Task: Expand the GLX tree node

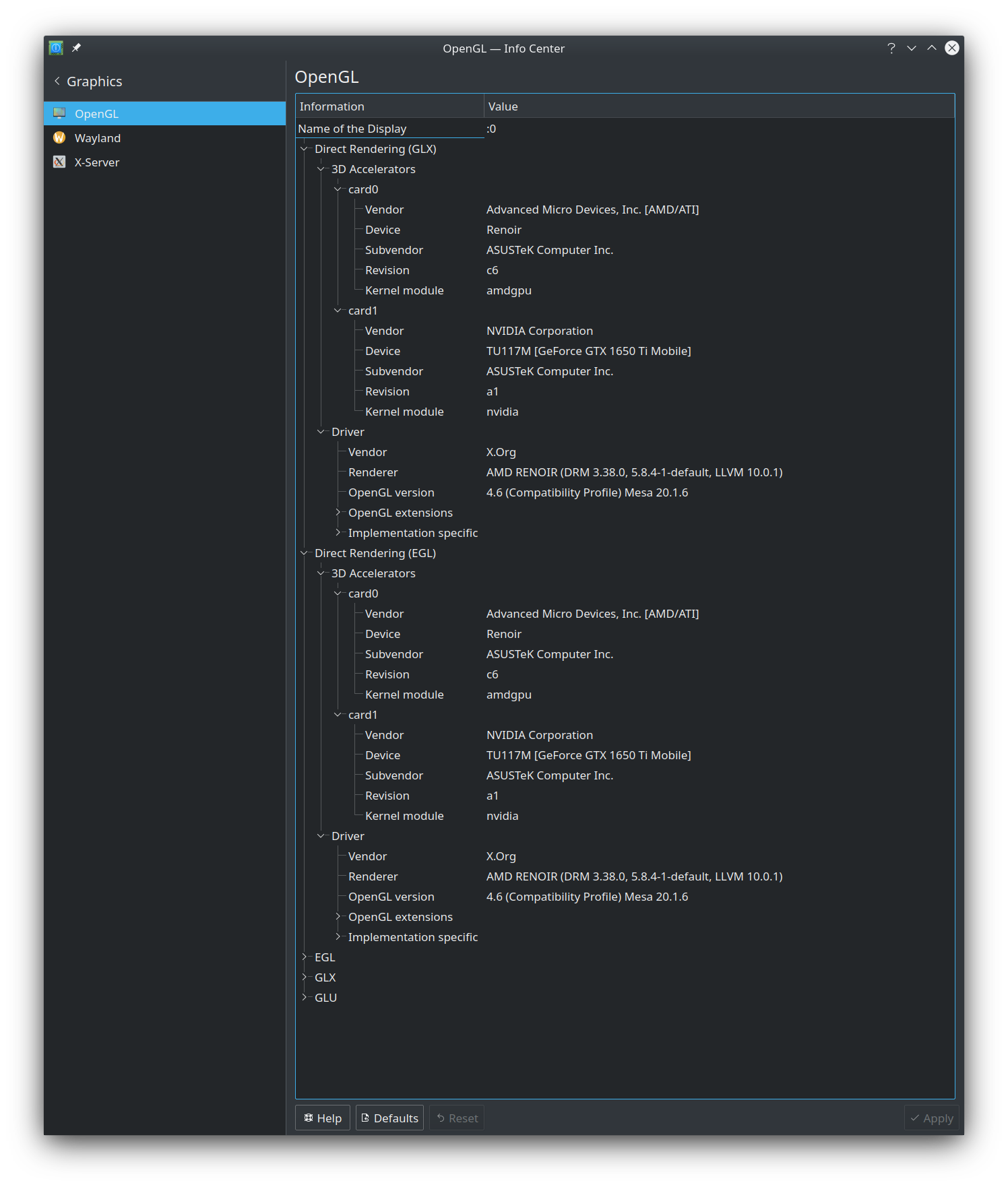Action: (x=304, y=977)
